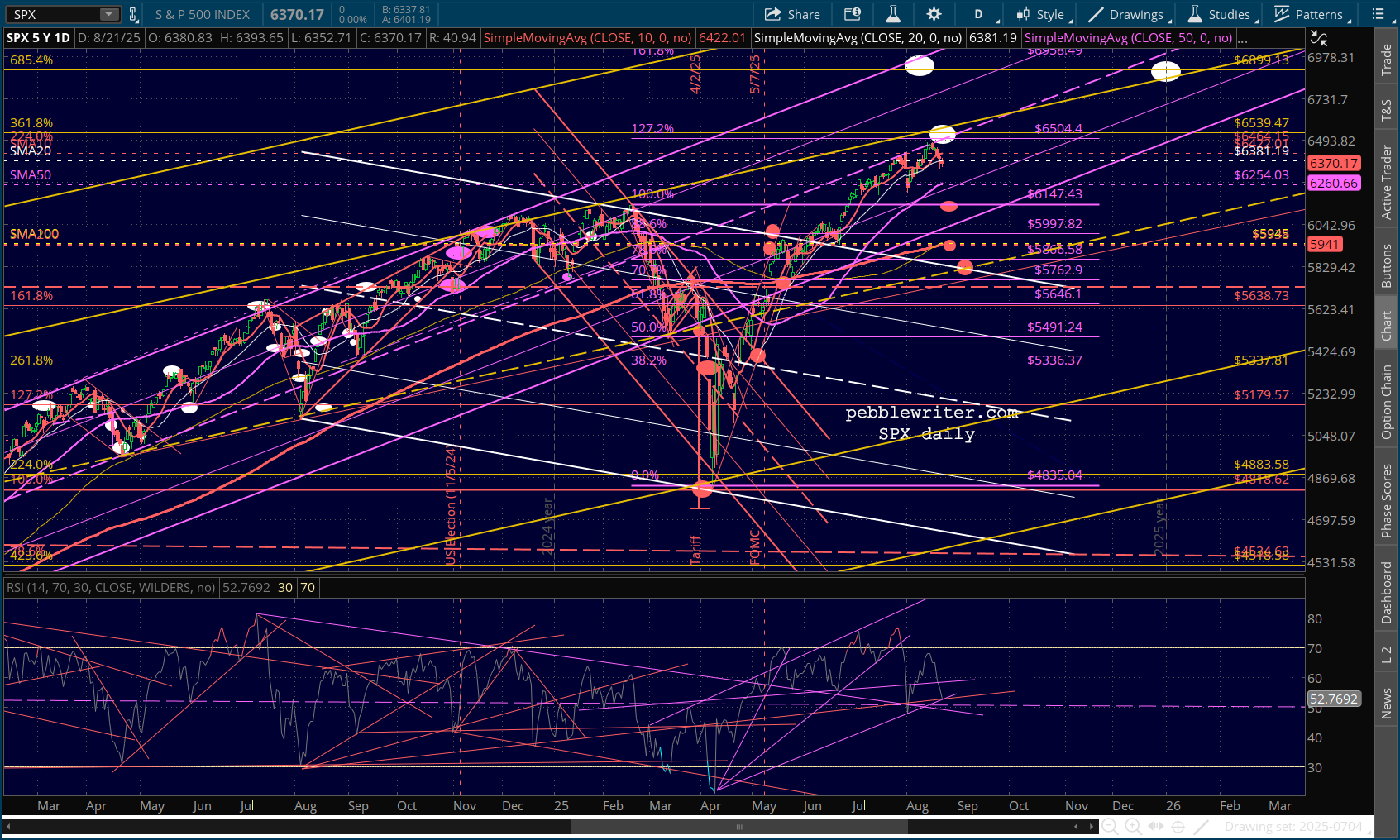Viewport: 1400px width, 840px height.
Task: Open the Style menu
Action: (x=1044, y=14)
